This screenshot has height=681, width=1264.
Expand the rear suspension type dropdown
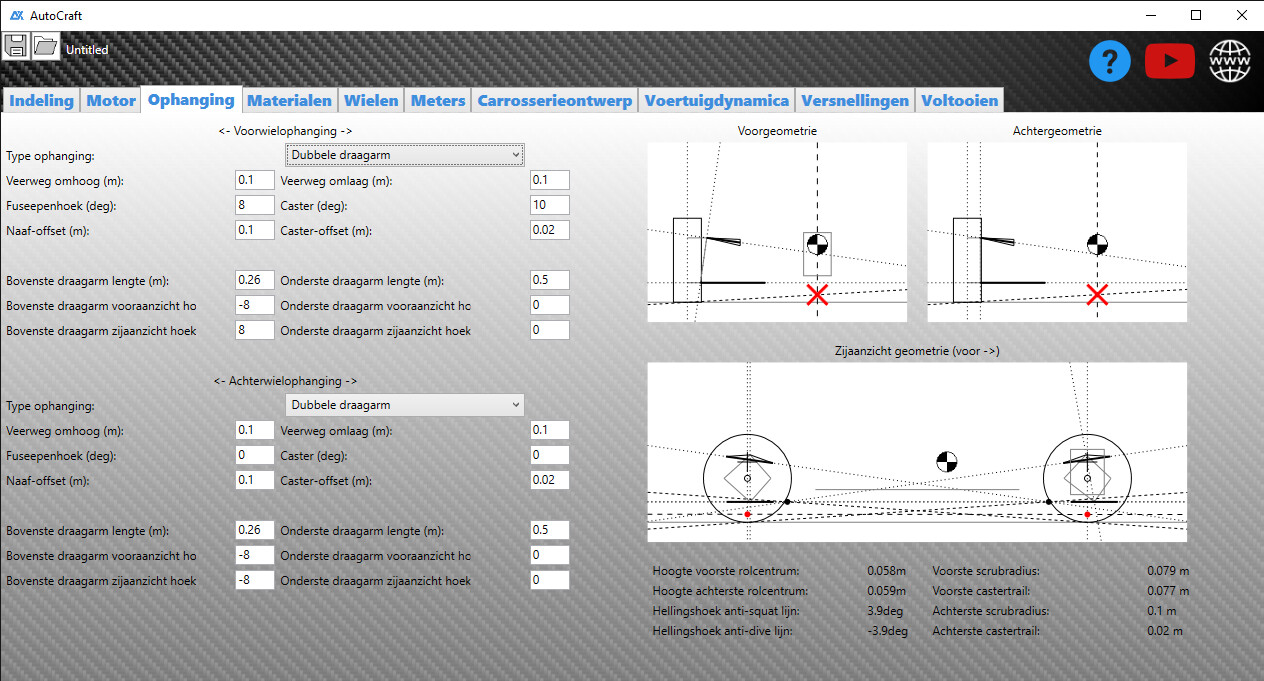click(404, 405)
